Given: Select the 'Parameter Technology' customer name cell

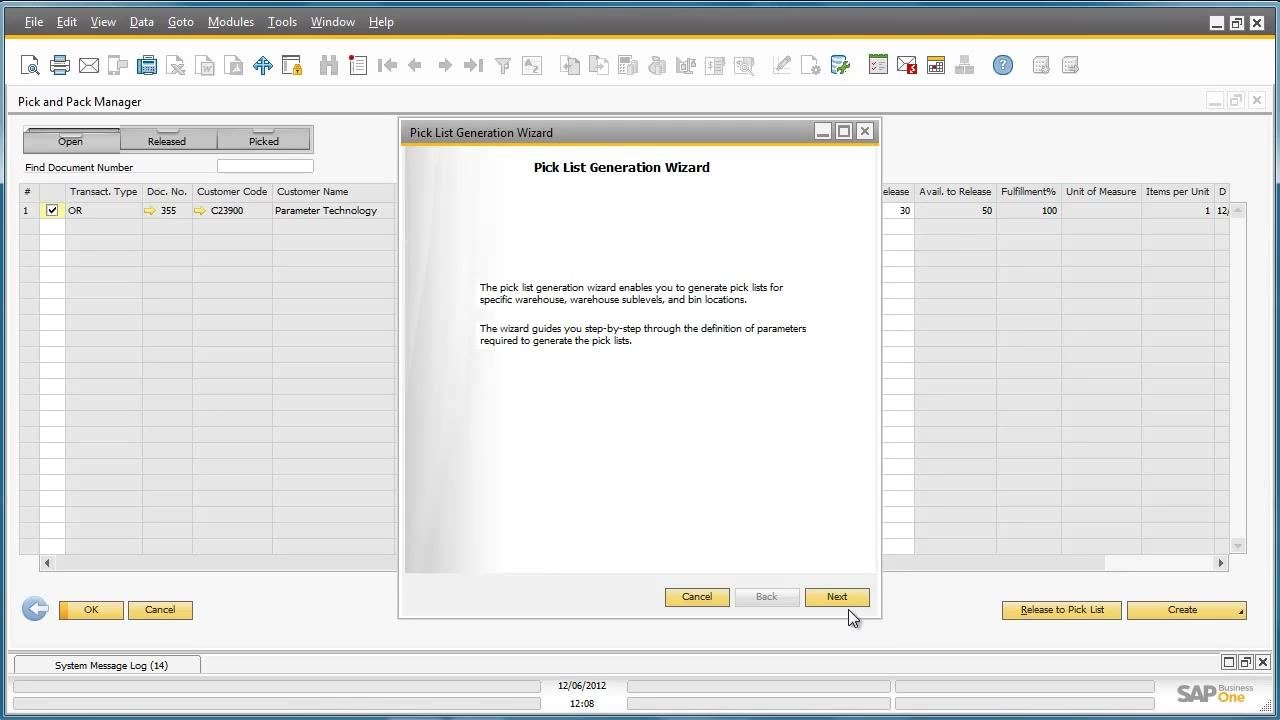Looking at the screenshot, I should [334, 211].
